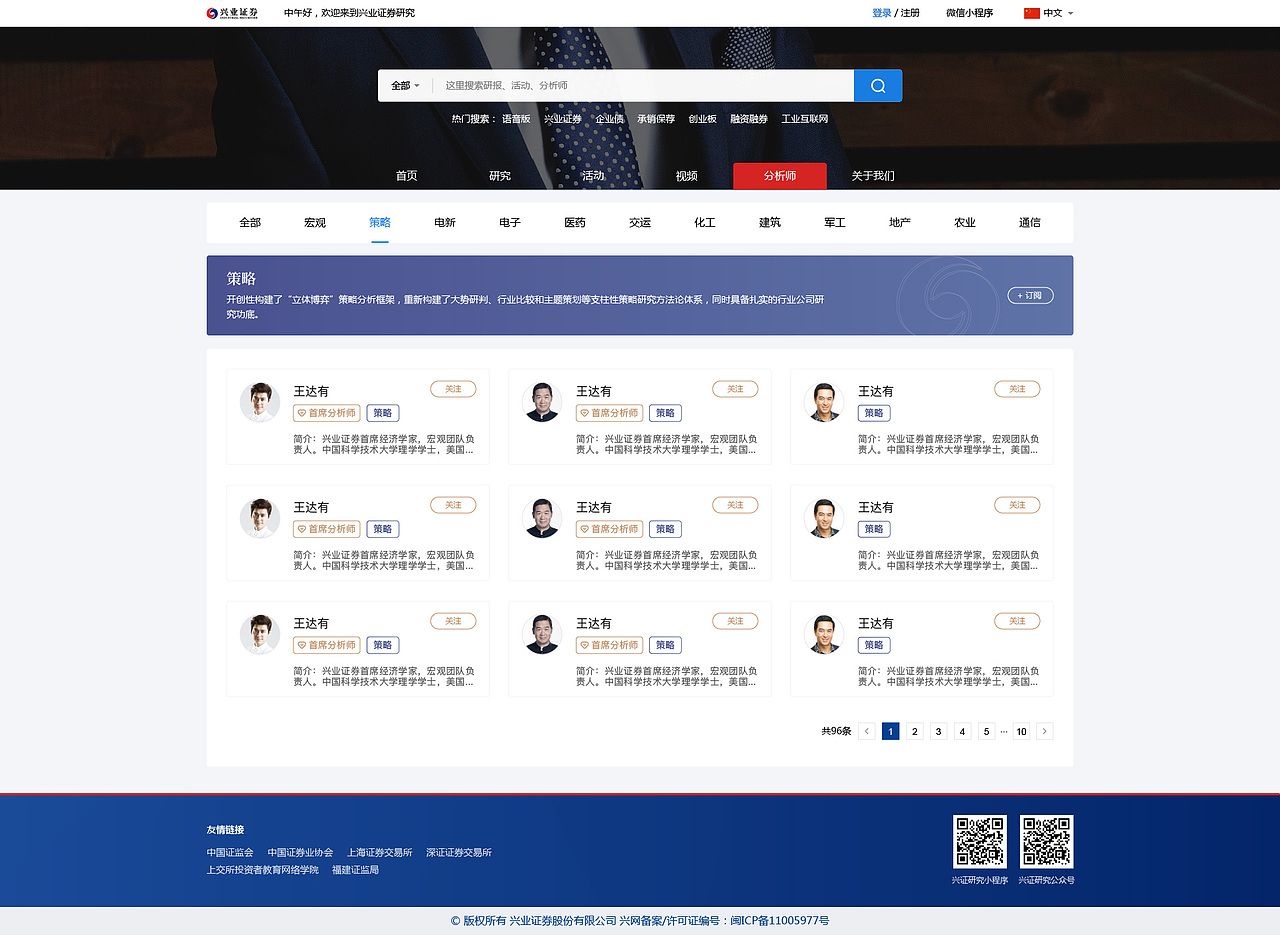Viewport: 1280px width, 935px height.
Task: Click 关注 on the top-left analyst card
Action: tap(453, 389)
